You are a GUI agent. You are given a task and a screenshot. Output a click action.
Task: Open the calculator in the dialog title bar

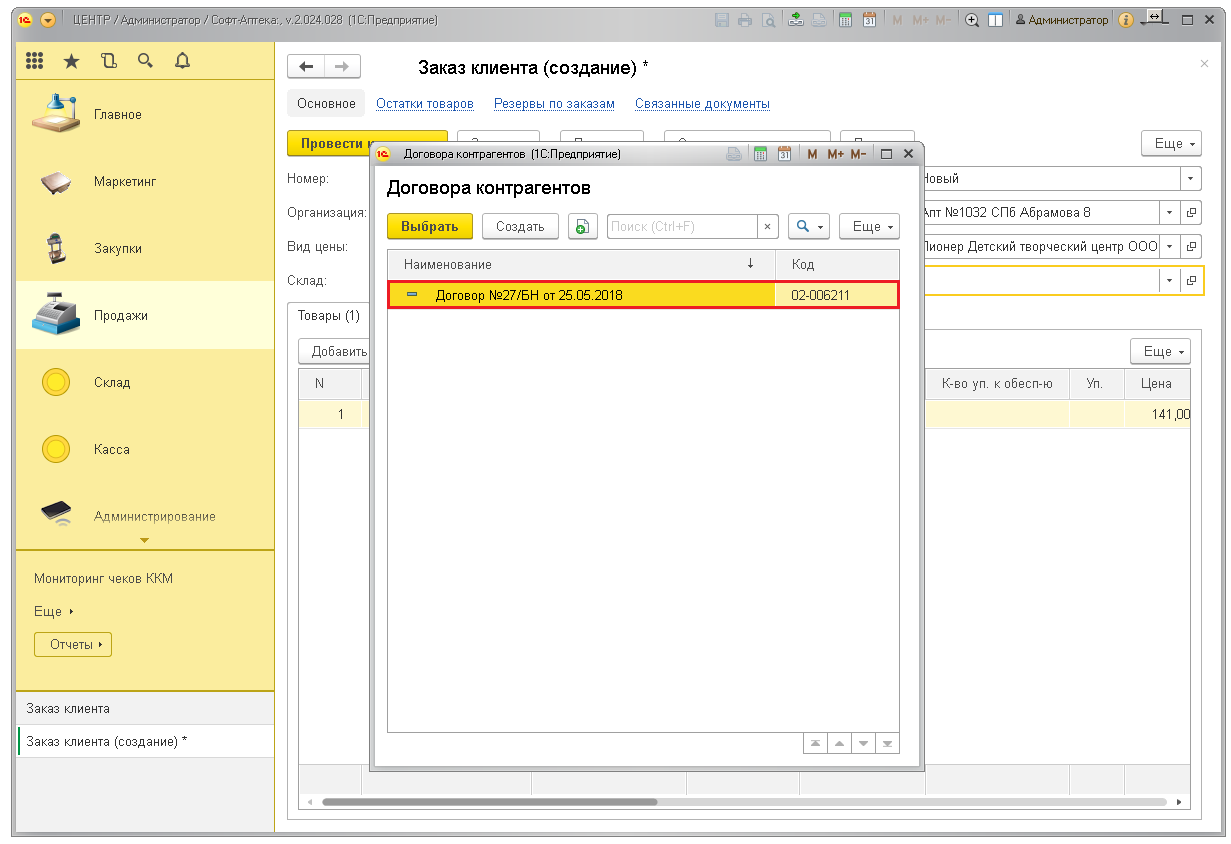(760, 154)
